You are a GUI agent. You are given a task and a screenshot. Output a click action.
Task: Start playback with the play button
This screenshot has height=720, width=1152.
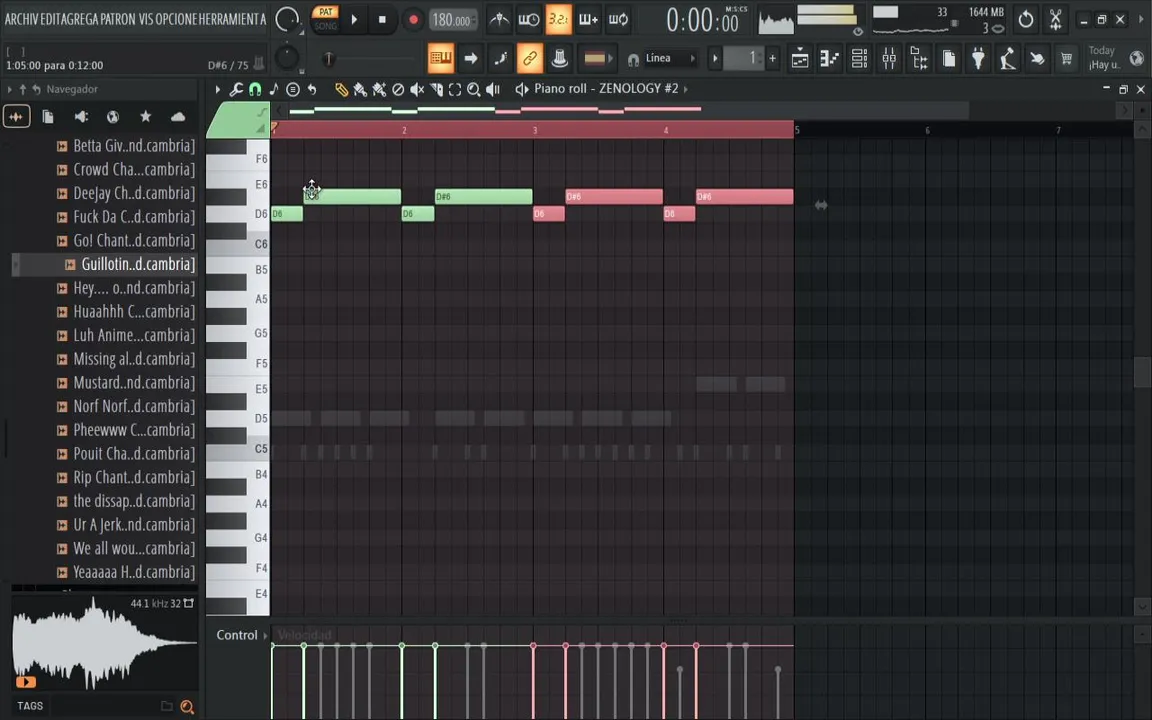click(x=354, y=20)
